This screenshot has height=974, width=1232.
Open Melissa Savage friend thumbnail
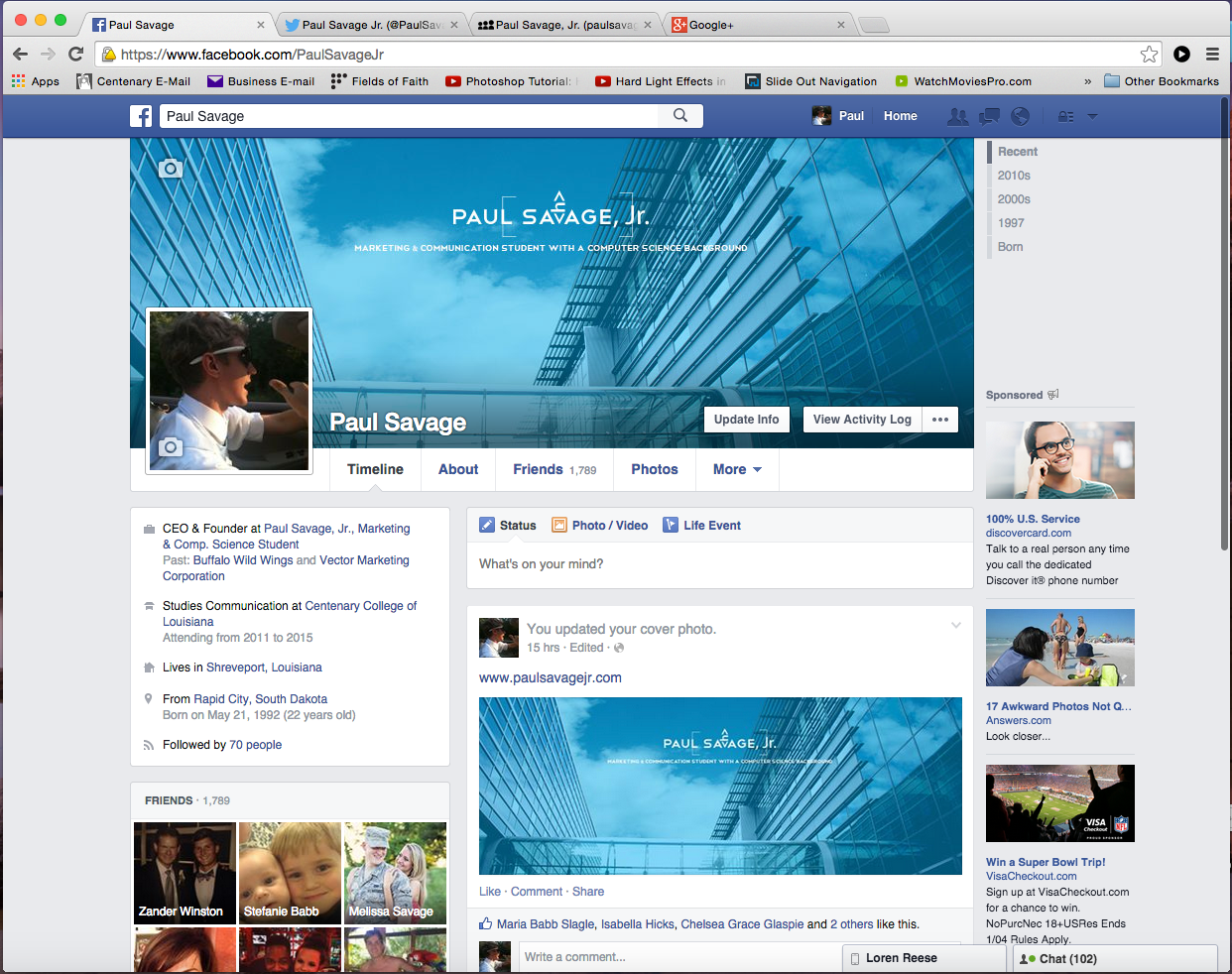(395, 873)
